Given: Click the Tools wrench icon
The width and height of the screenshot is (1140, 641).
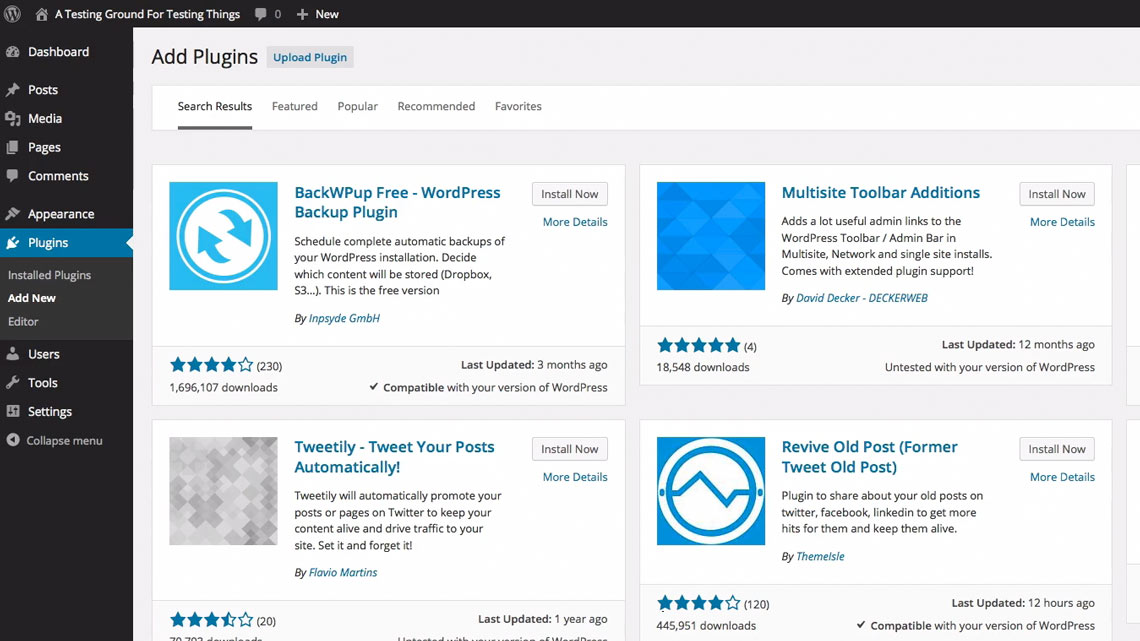Looking at the screenshot, I should [x=12, y=382].
